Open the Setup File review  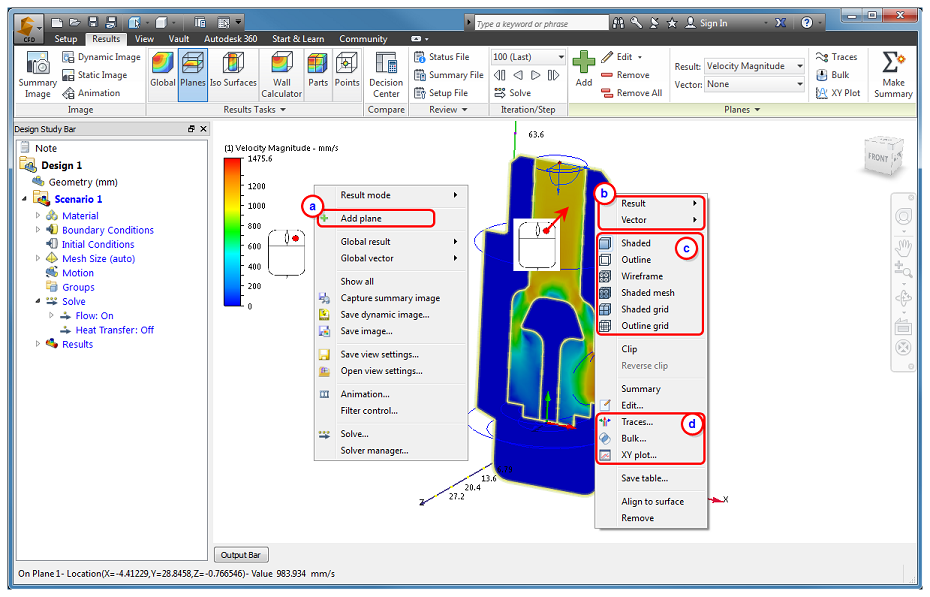click(x=441, y=93)
